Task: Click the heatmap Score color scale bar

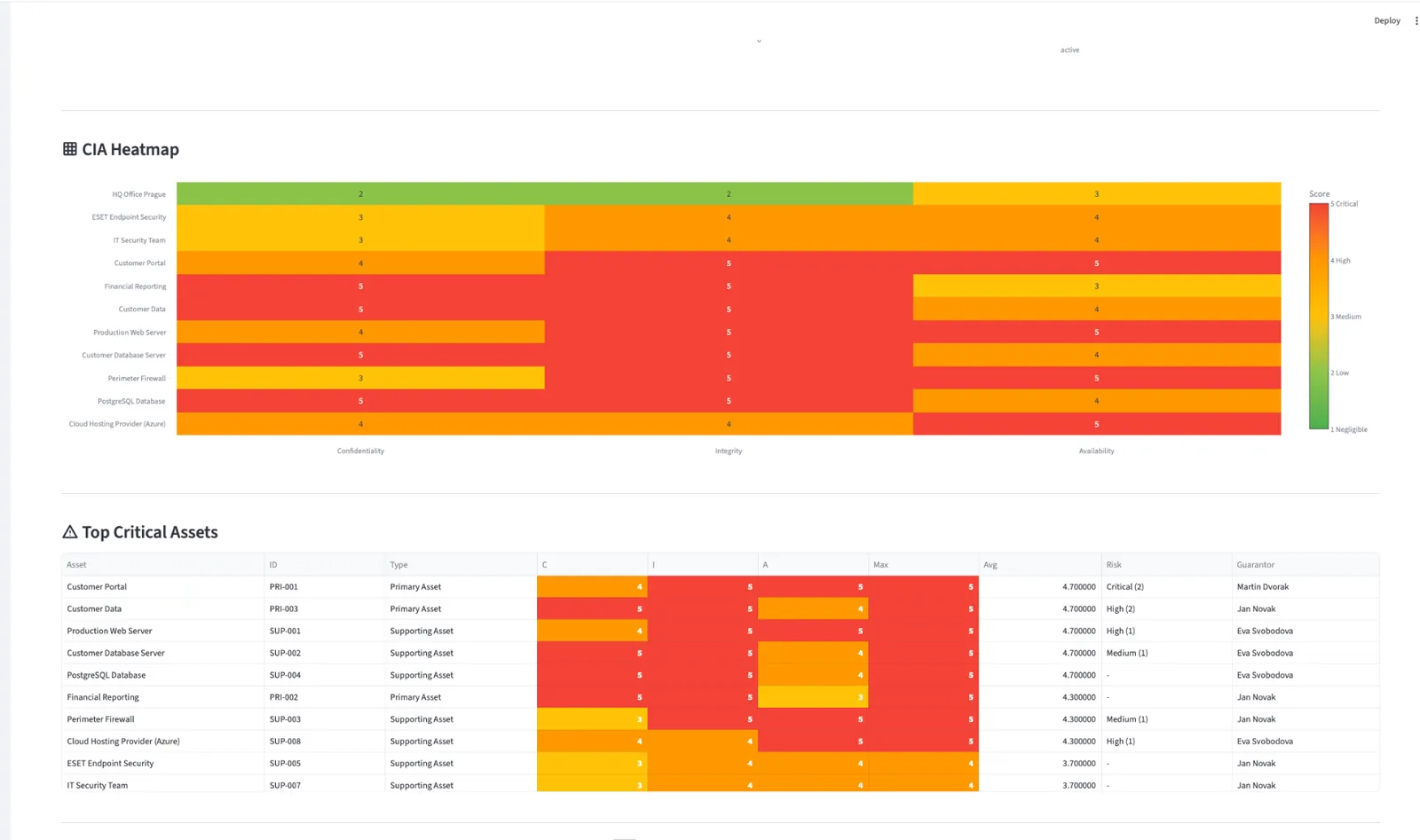Action: click(x=1318, y=317)
